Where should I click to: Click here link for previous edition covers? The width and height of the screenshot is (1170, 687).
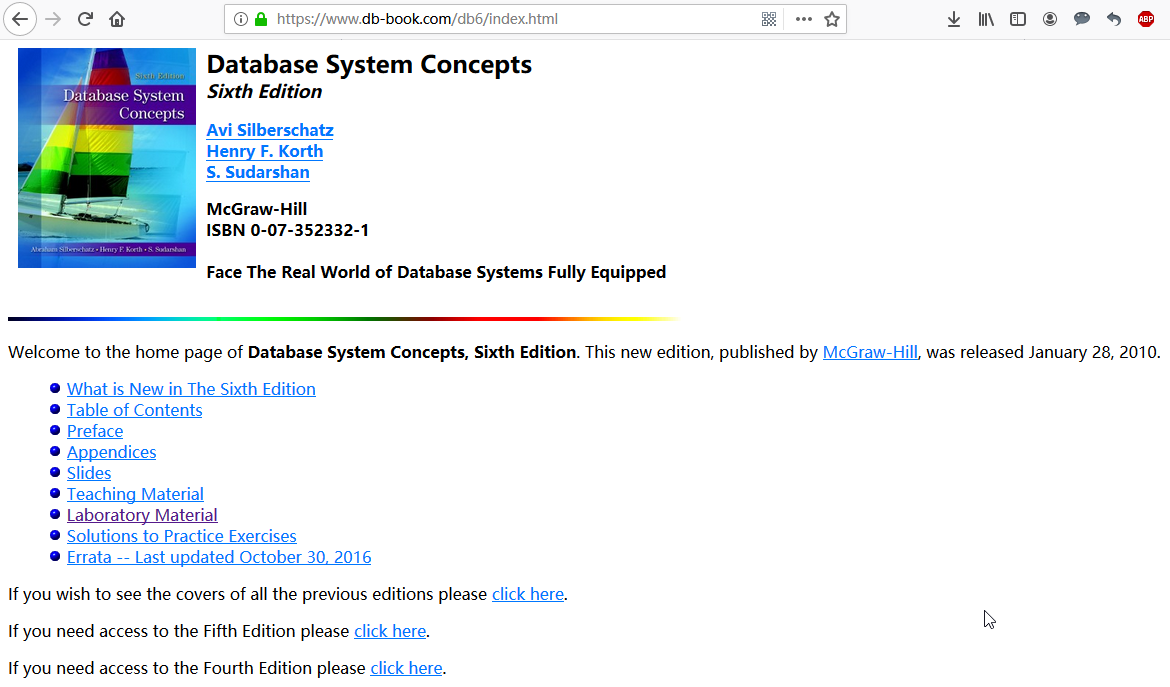528,595
